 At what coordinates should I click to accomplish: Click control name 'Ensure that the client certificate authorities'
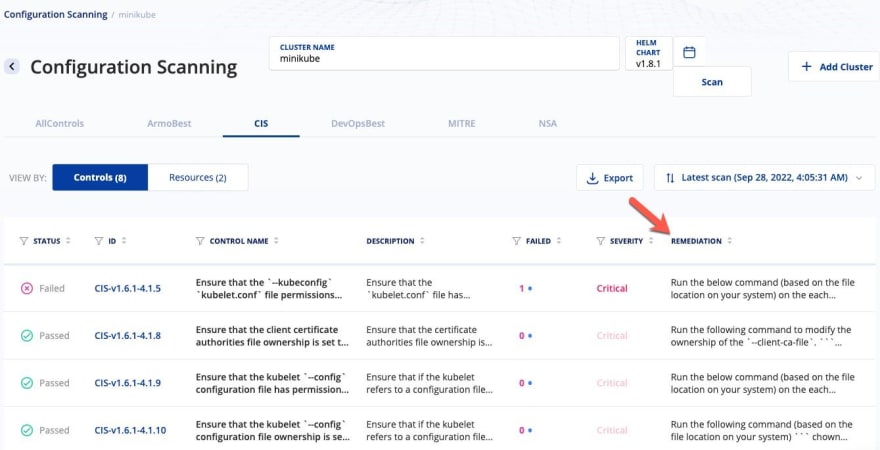[x=272, y=336]
